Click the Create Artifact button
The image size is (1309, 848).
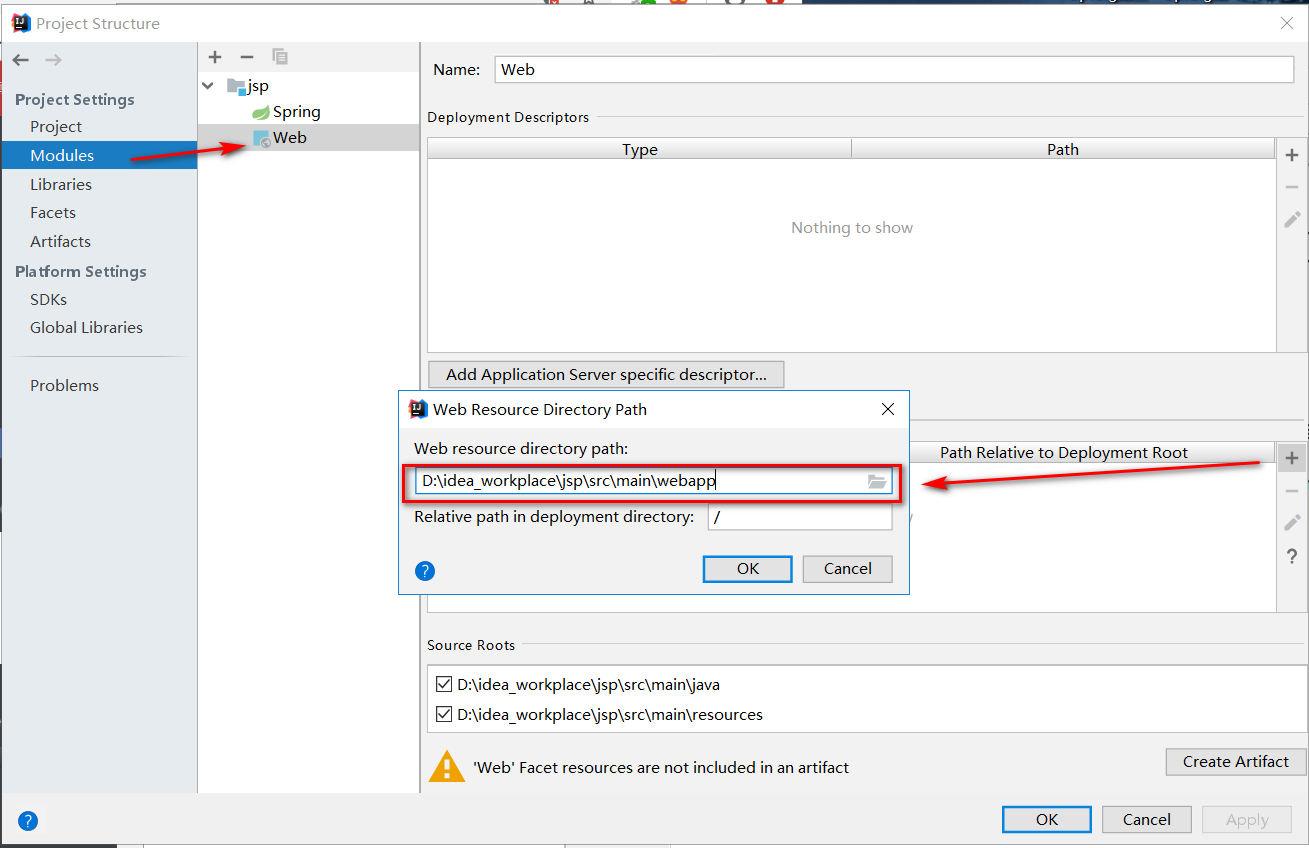(1236, 761)
